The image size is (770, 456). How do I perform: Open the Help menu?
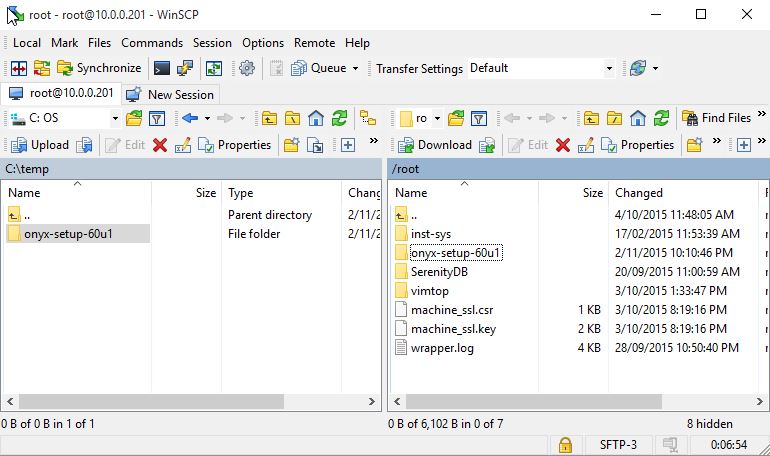click(357, 43)
